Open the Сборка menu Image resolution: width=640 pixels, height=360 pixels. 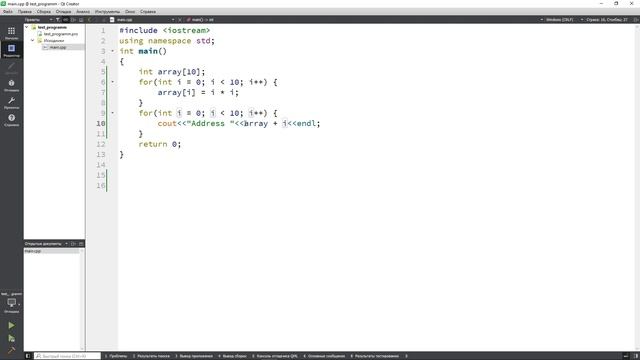click(44, 11)
